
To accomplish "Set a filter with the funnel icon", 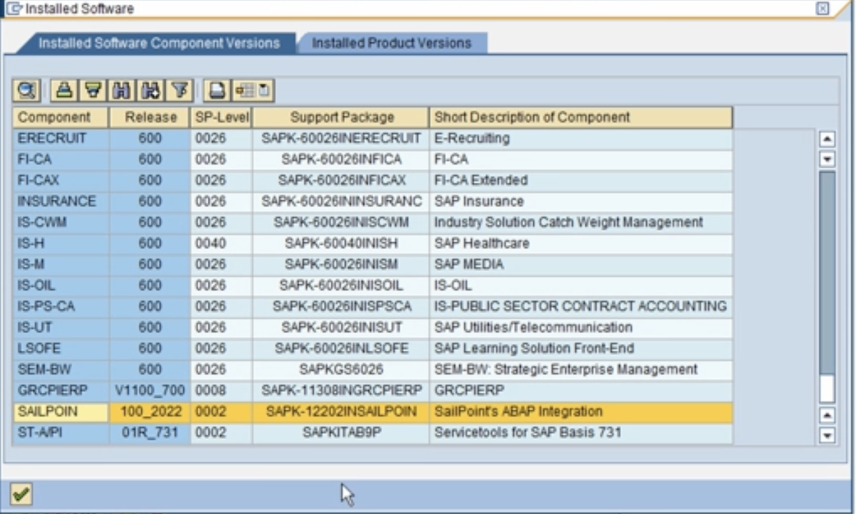I will click(180, 90).
